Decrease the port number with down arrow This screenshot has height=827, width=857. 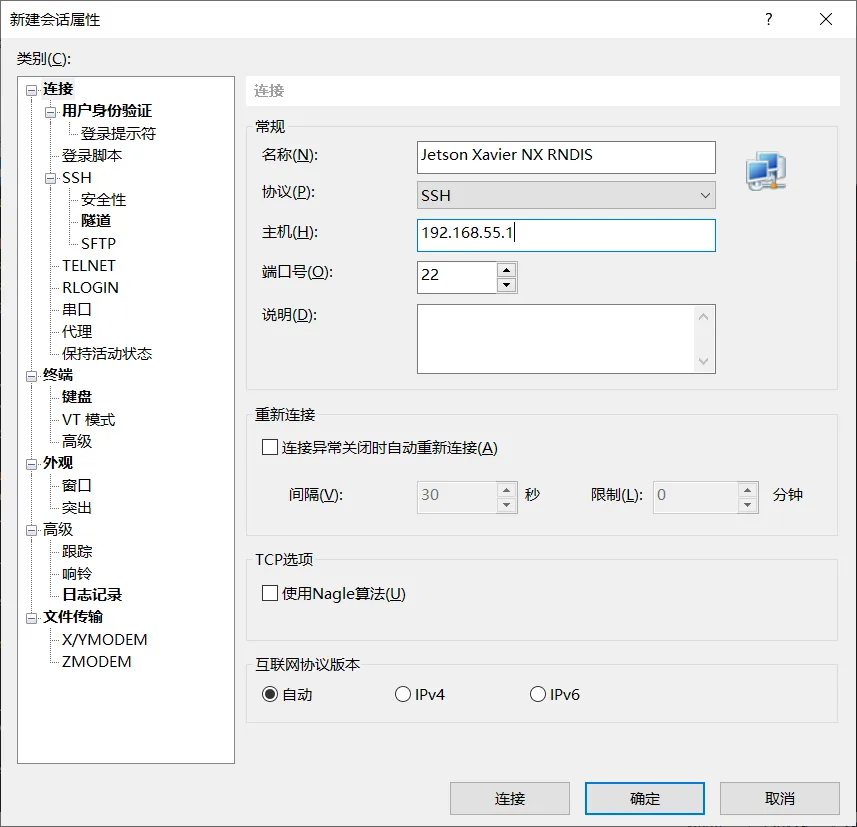(x=507, y=285)
